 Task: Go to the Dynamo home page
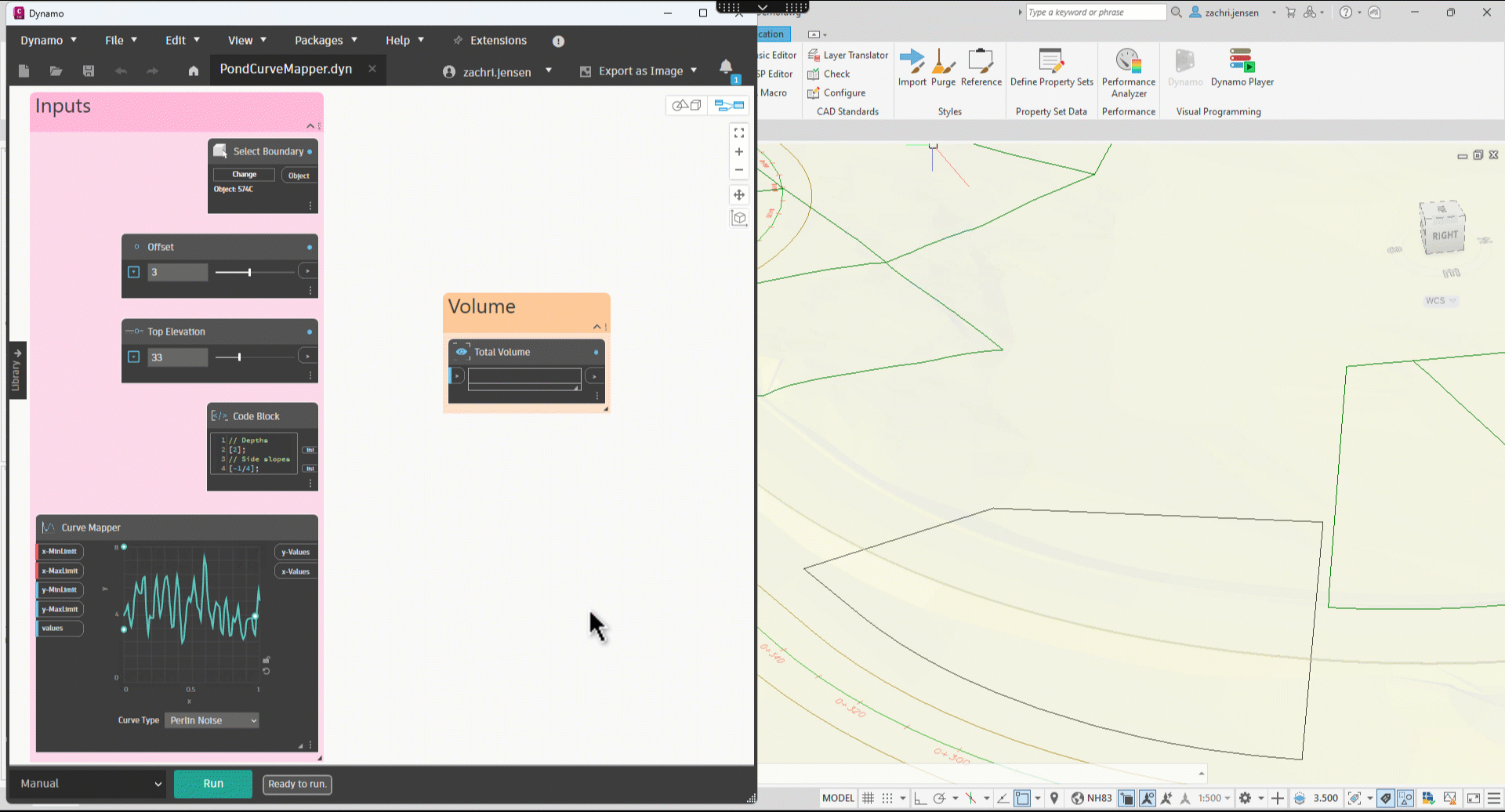(194, 71)
